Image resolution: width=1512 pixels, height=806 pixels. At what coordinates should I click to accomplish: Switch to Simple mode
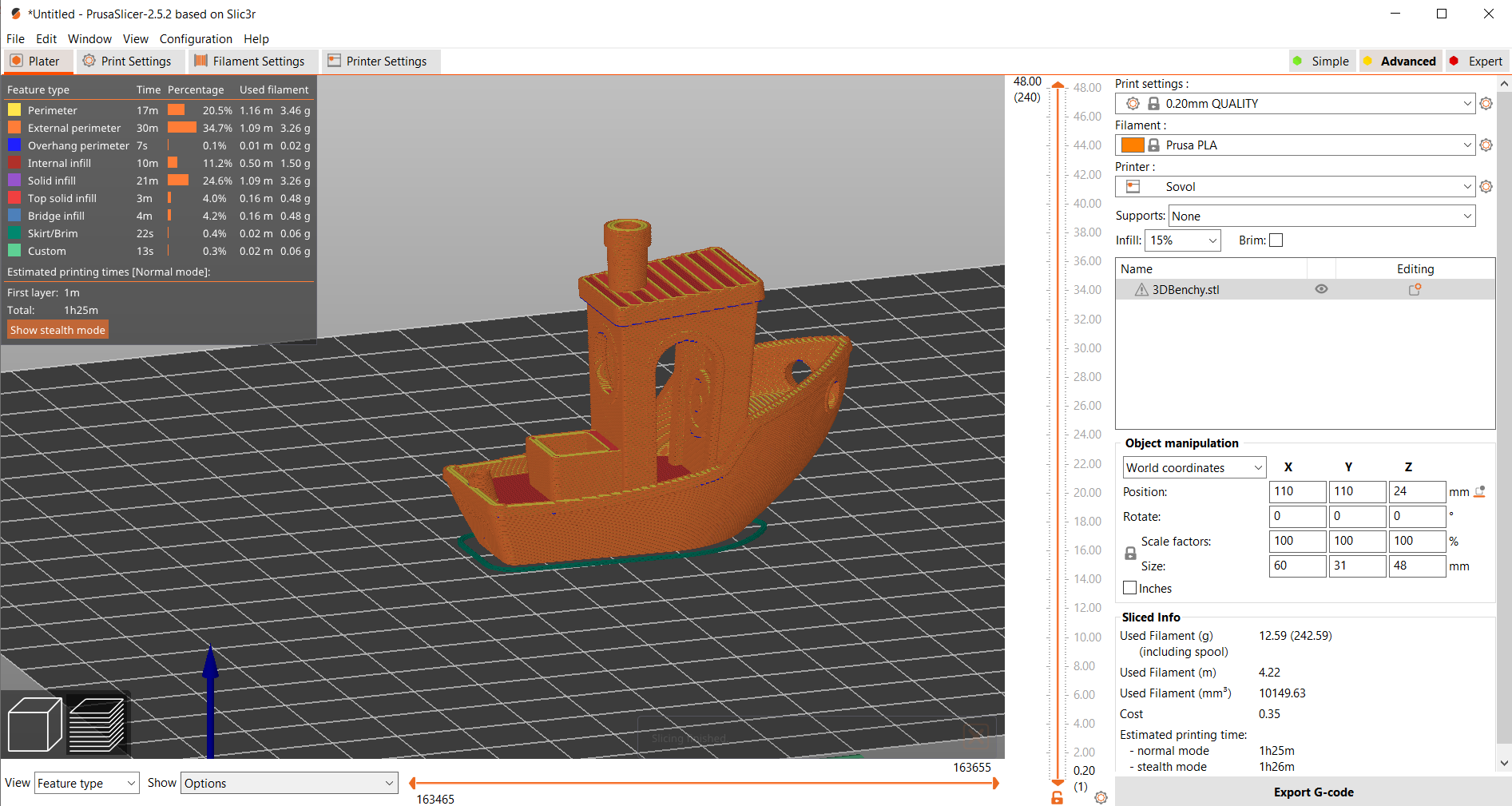click(x=1322, y=62)
